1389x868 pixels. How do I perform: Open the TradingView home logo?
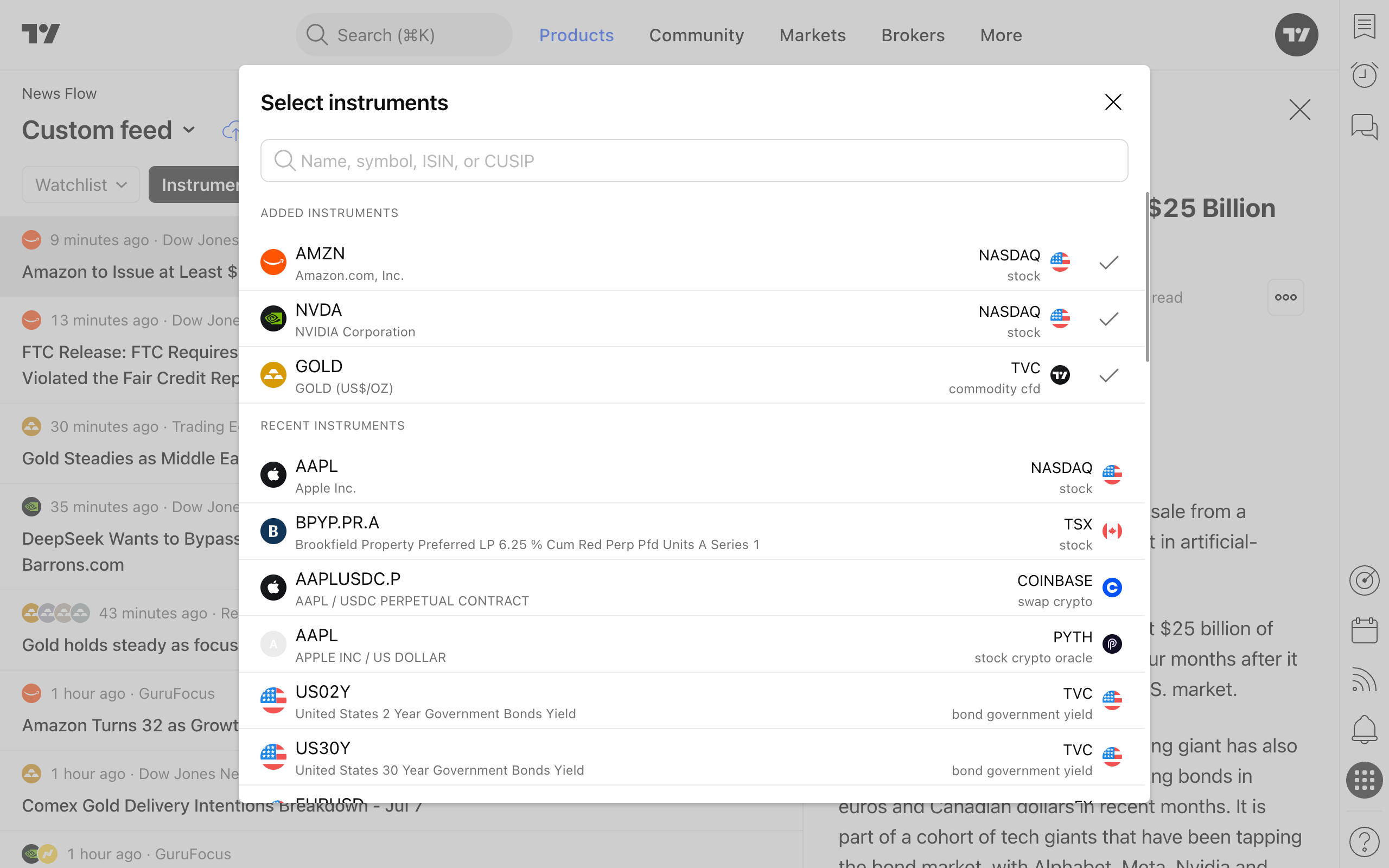click(41, 34)
